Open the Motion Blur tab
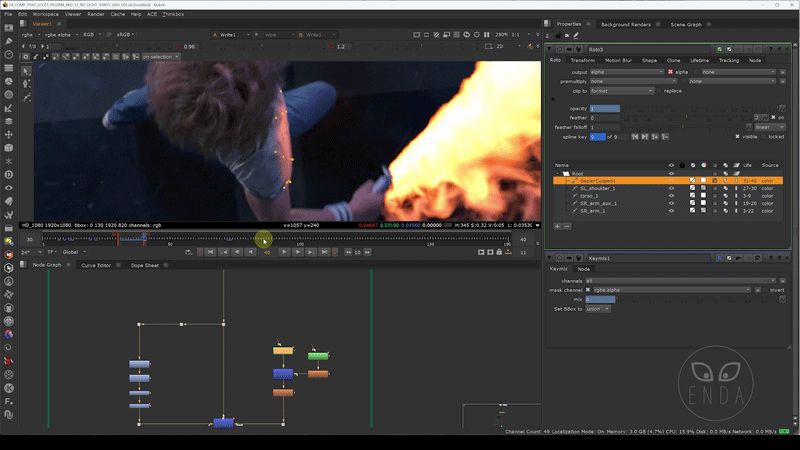The image size is (800, 450). pyautogui.click(x=618, y=60)
